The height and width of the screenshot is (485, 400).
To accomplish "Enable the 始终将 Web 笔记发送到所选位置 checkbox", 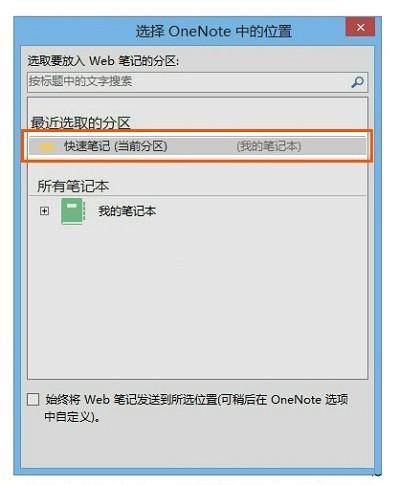I will pyautogui.click(x=33, y=399).
